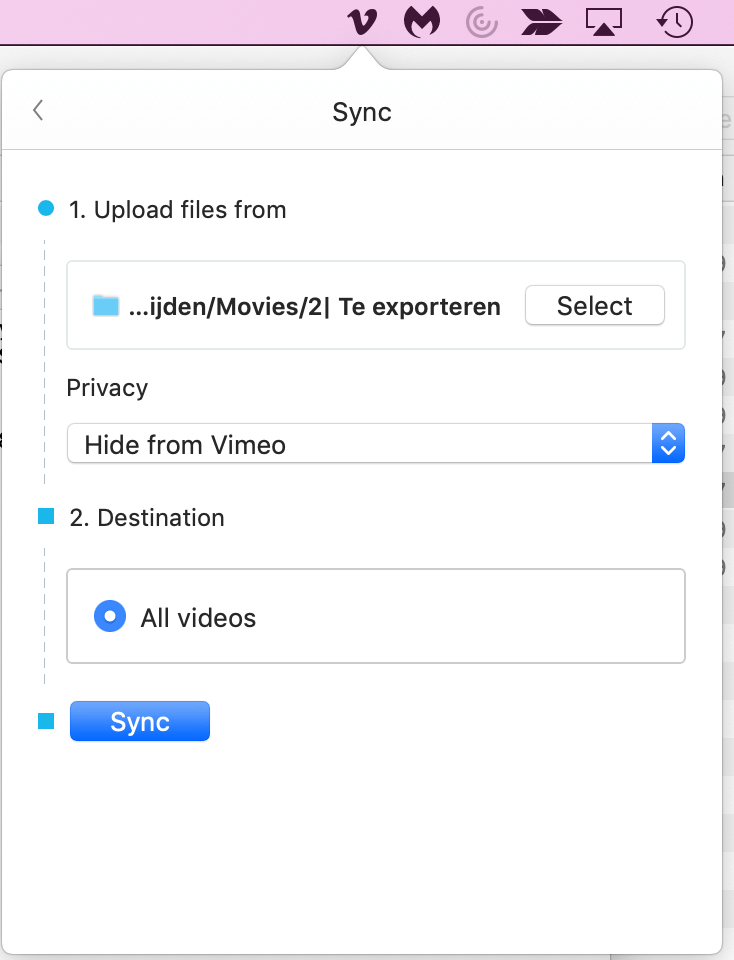Click the Vimeo icon in the menu bar

362,21
